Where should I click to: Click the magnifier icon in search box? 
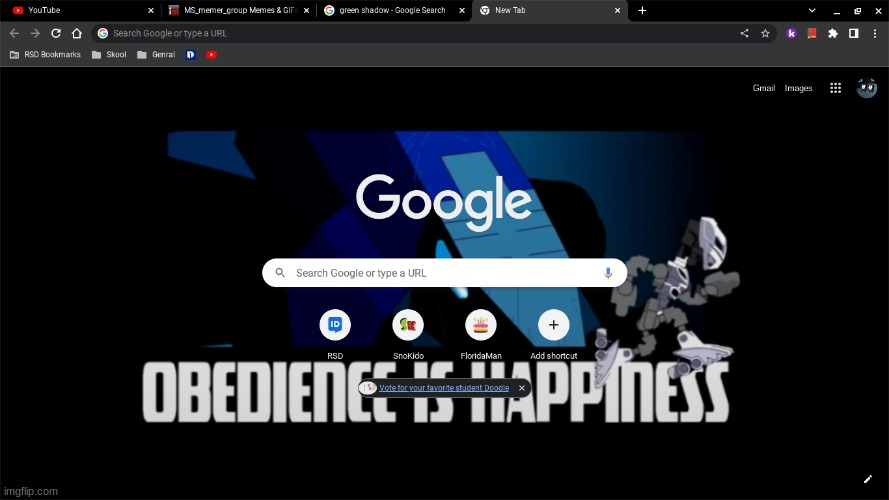pyautogui.click(x=280, y=273)
